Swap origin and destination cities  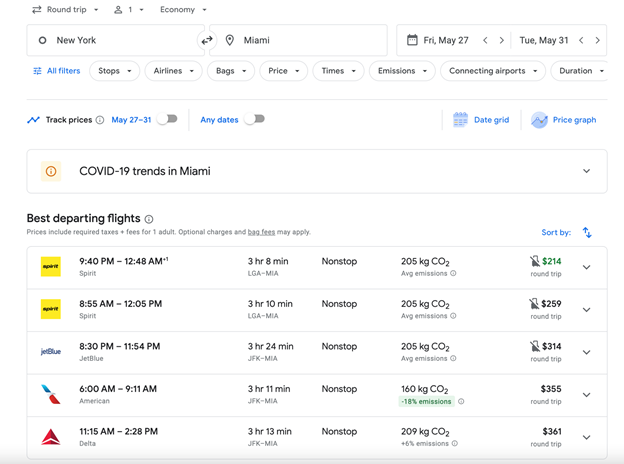tap(207, 40)
